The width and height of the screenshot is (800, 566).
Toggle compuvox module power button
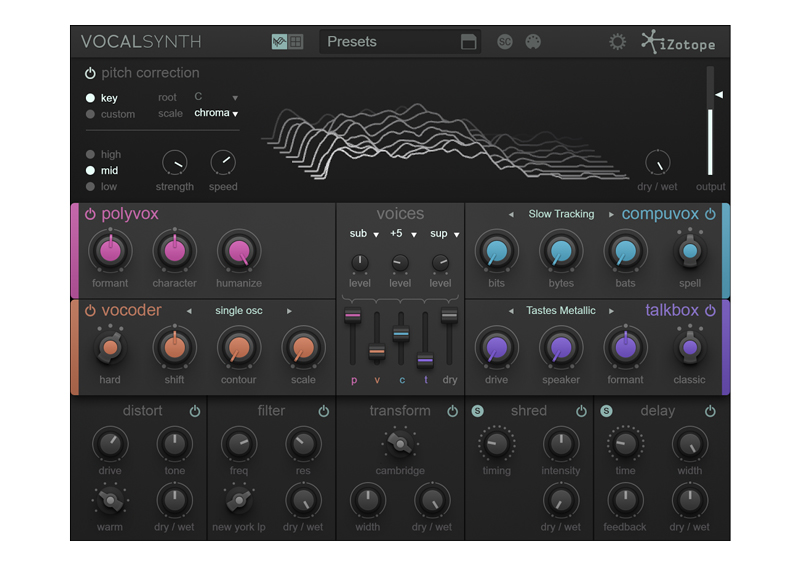click(x=710, y=214)
